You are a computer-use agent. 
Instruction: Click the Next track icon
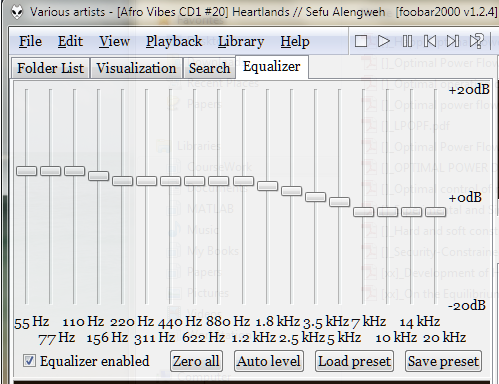(x=453, y=41)
